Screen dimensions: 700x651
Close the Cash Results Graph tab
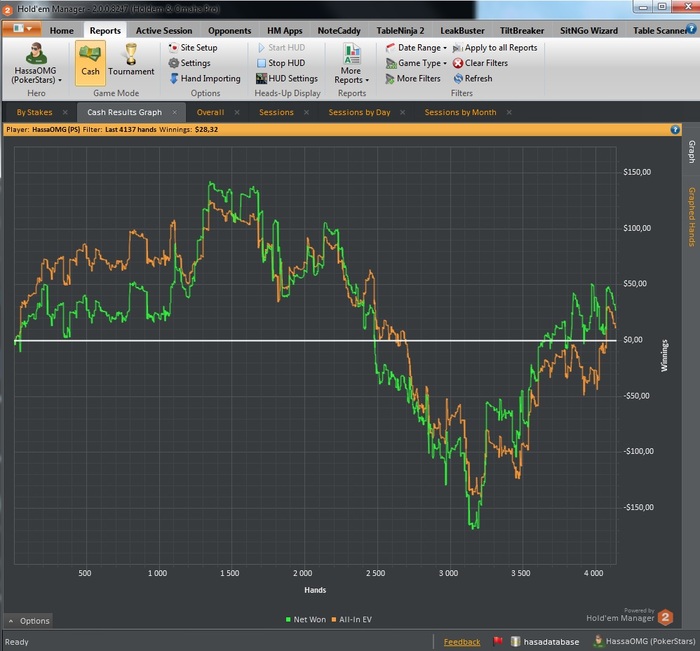tap(175, 112)
